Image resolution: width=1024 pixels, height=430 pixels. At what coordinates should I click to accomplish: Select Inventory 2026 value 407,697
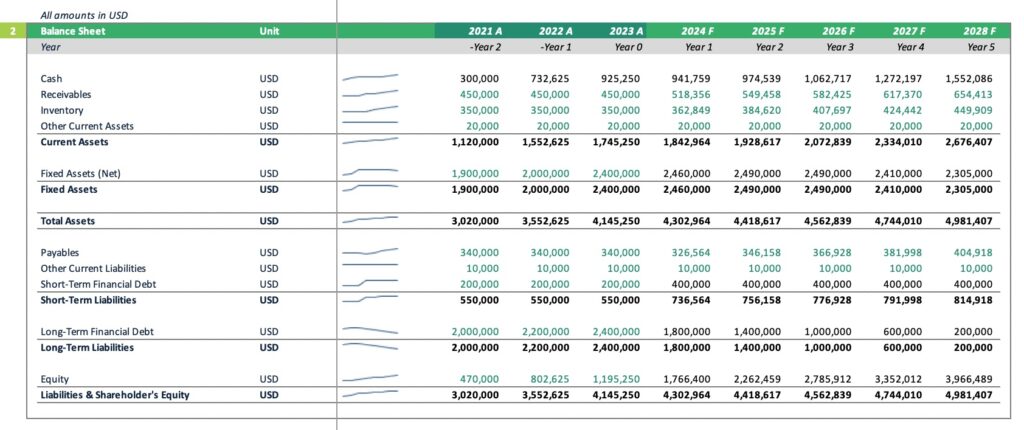[833, 110]
